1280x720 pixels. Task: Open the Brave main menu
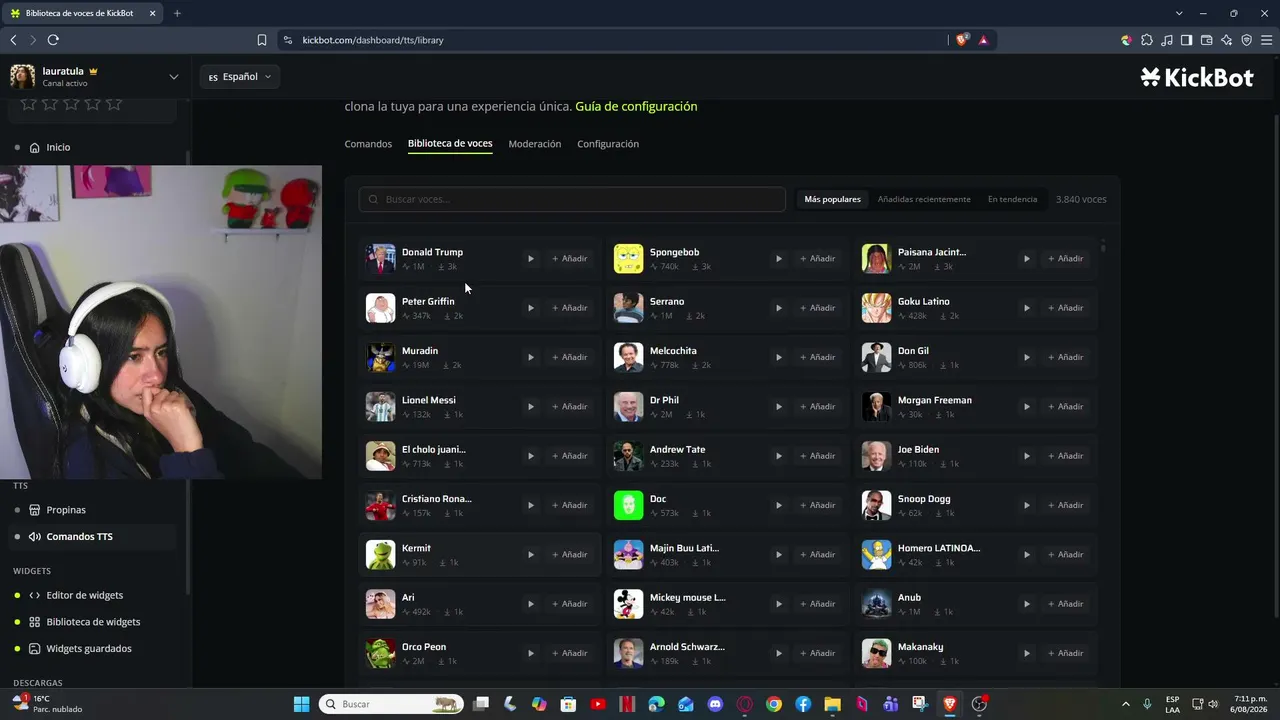(x=1266, y=40)
